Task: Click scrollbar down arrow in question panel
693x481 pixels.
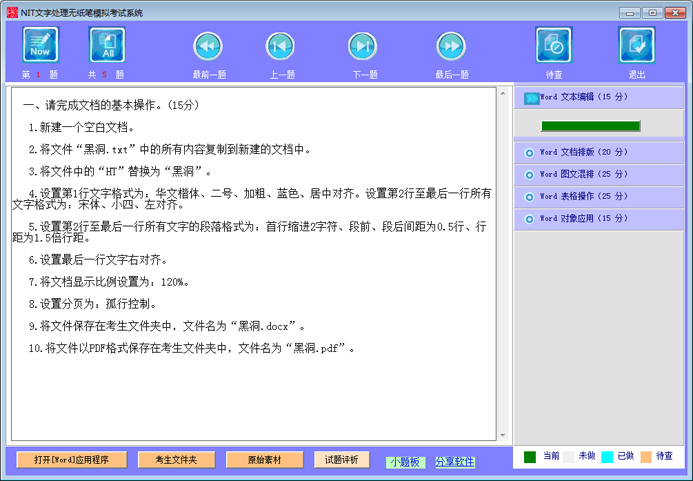Action: coord(503,435)
